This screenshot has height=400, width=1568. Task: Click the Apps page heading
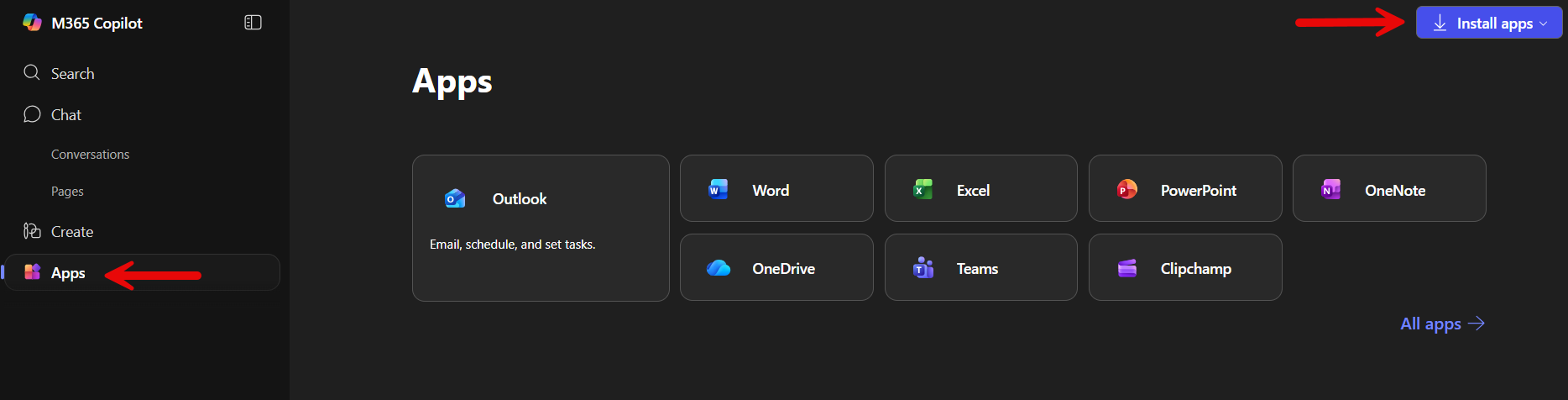click(452, 82)
